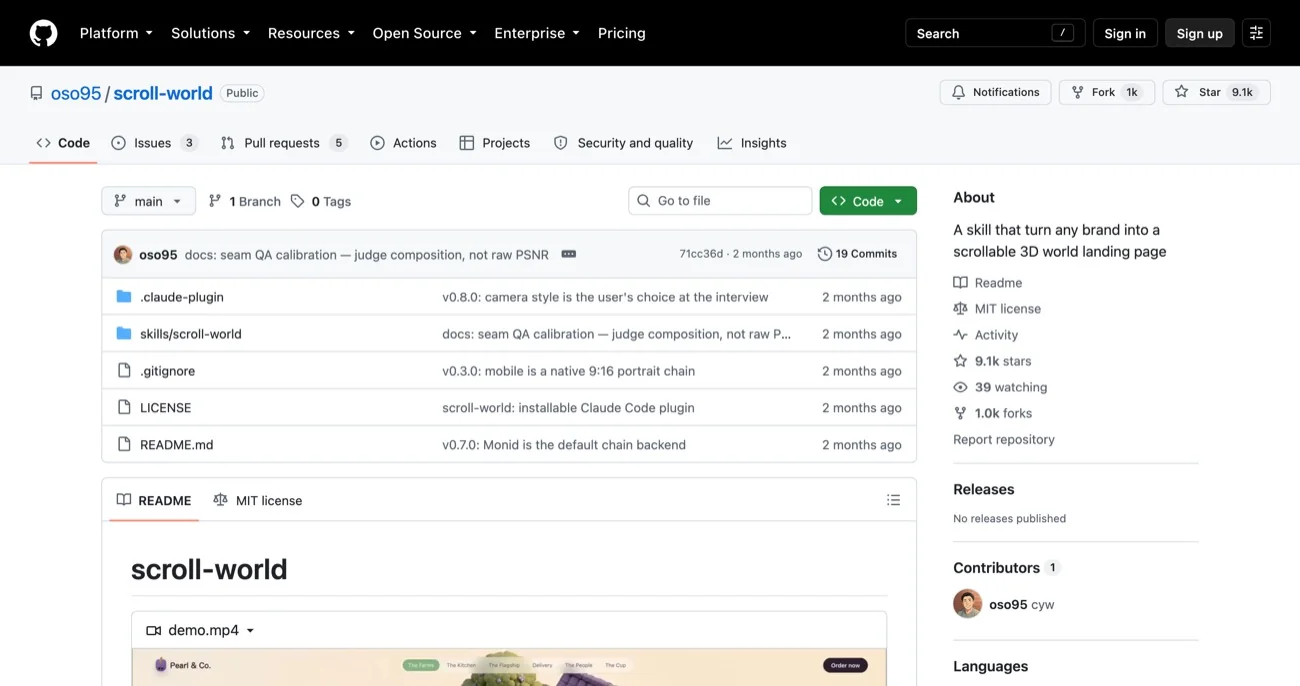
Task: Open the README outline list icon
Action: pyautogui.click(x=893, y=500)
